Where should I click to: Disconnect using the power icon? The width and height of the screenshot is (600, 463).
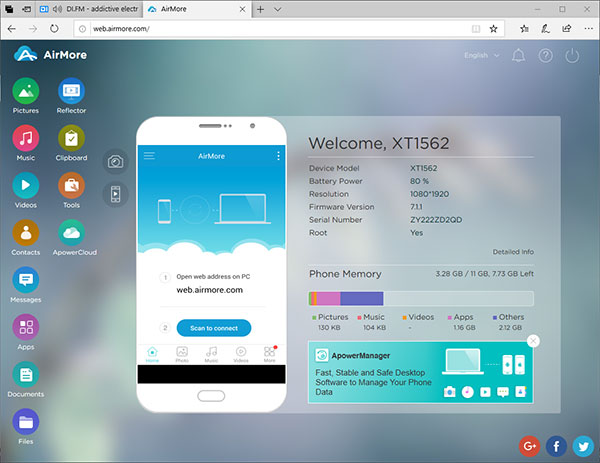[572, 56]
